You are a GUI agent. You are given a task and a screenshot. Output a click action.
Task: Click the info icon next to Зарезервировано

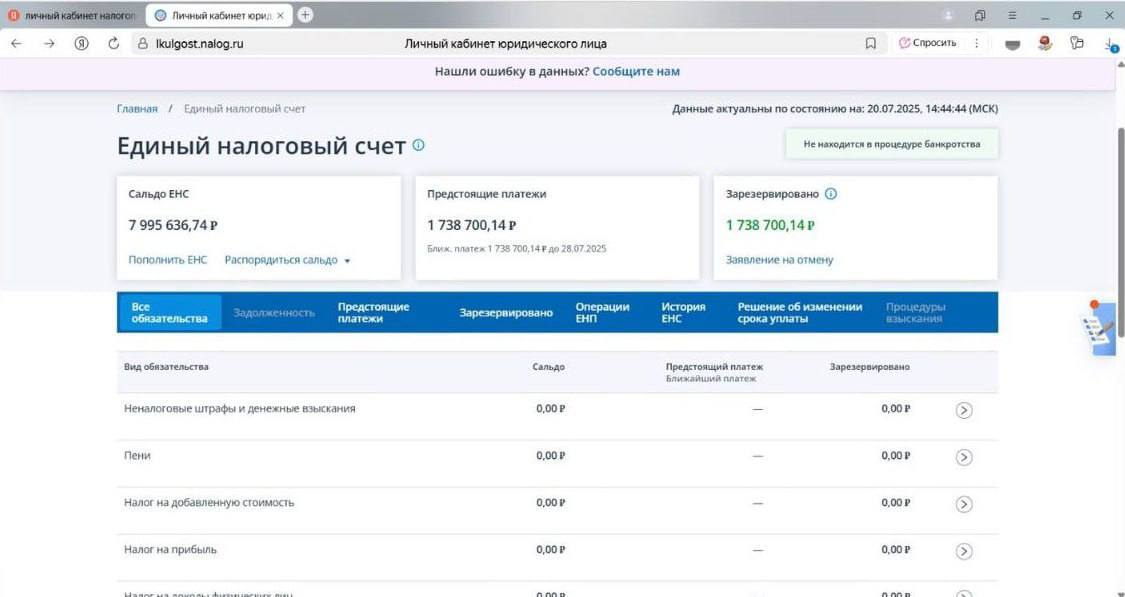pyautogui.click(x=830, y=194)
